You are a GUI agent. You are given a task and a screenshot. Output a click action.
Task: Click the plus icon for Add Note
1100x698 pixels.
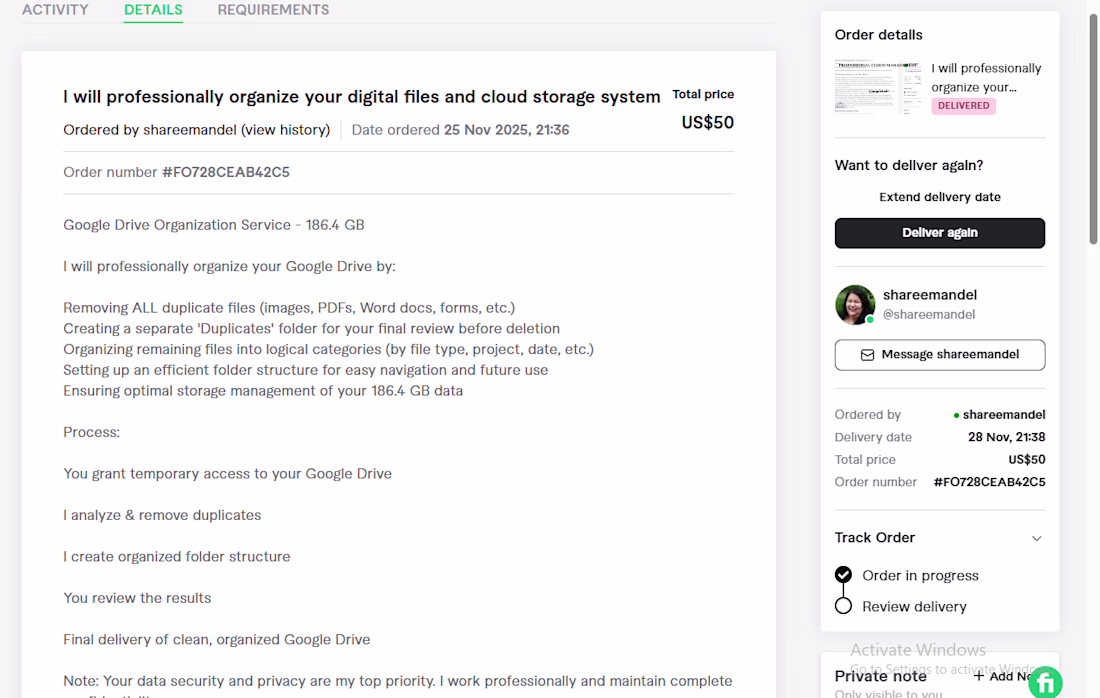[x=979, y=676]
